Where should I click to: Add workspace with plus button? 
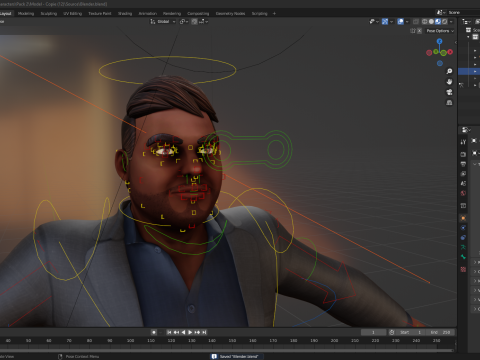coord(274,13)
